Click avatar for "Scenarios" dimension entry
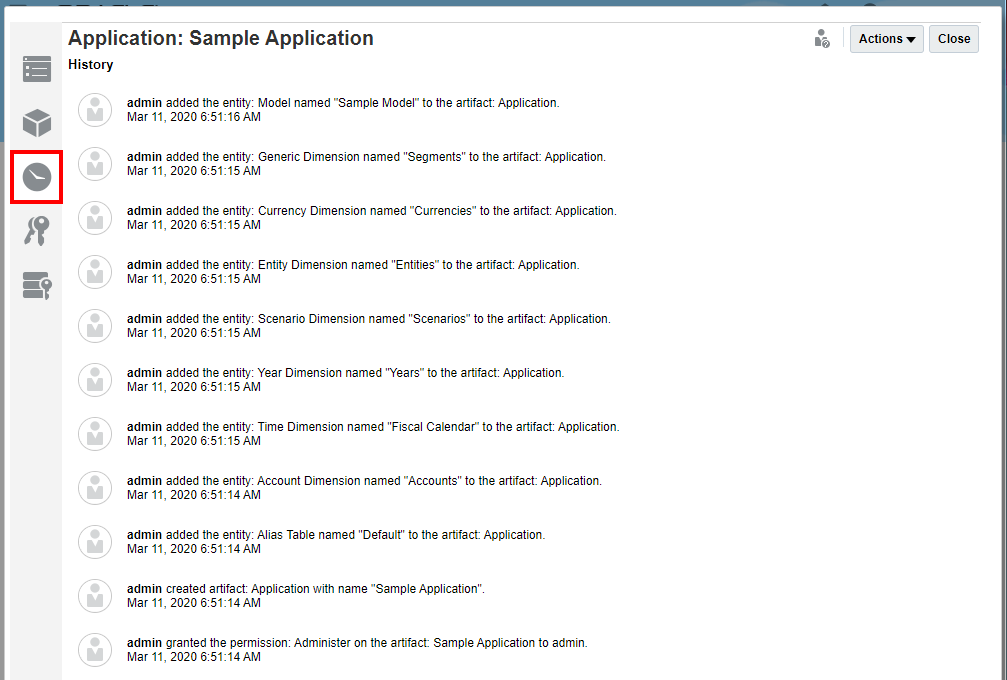 pos(95,326)
